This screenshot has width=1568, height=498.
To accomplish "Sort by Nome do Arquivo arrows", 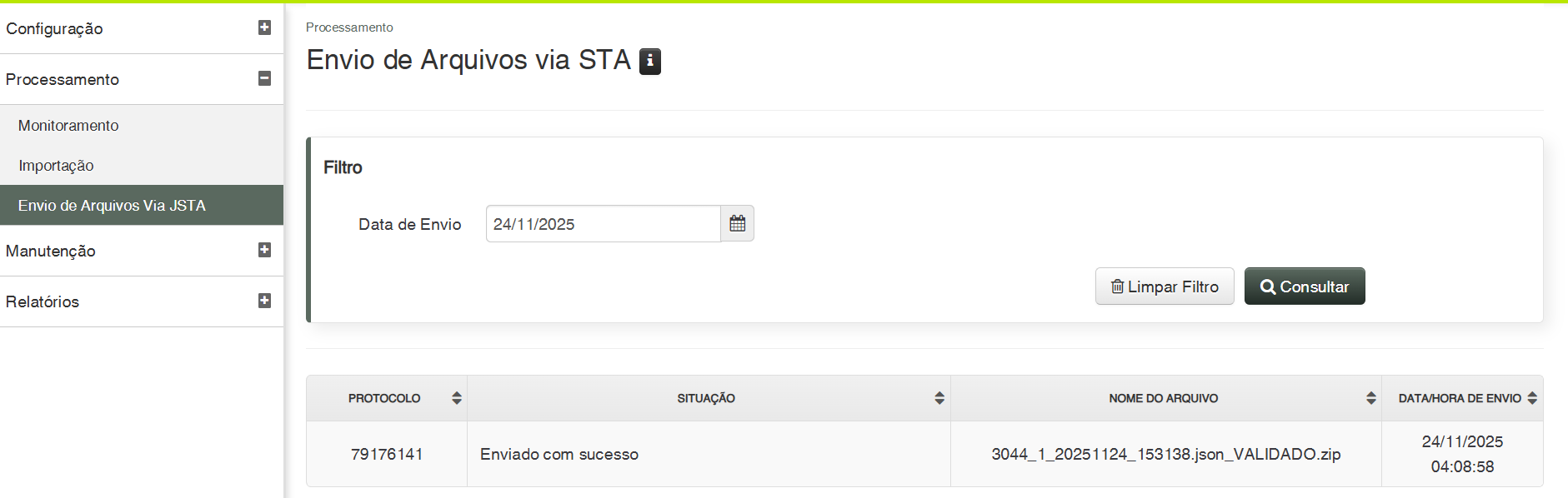I will click(1370, 398).
